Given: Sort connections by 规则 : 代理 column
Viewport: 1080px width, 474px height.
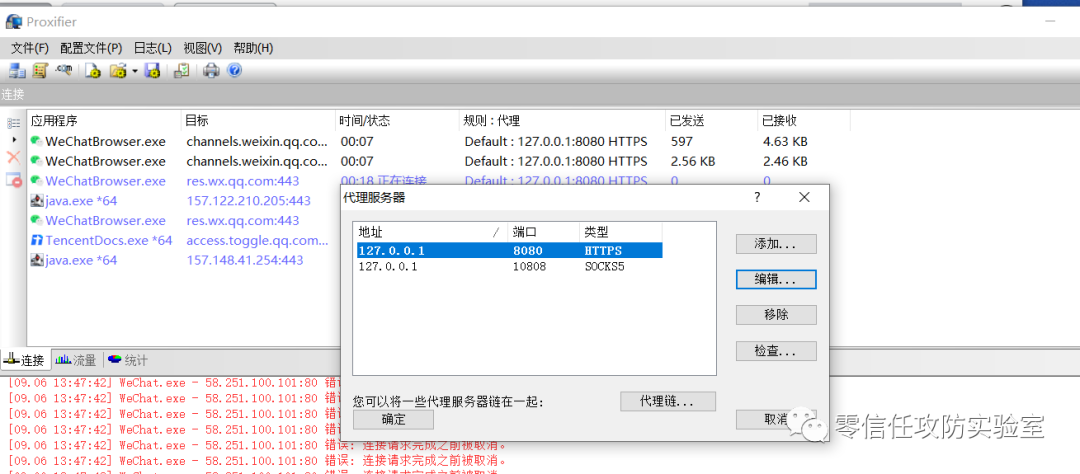Looking at the screenshot, I should (563, 121).
